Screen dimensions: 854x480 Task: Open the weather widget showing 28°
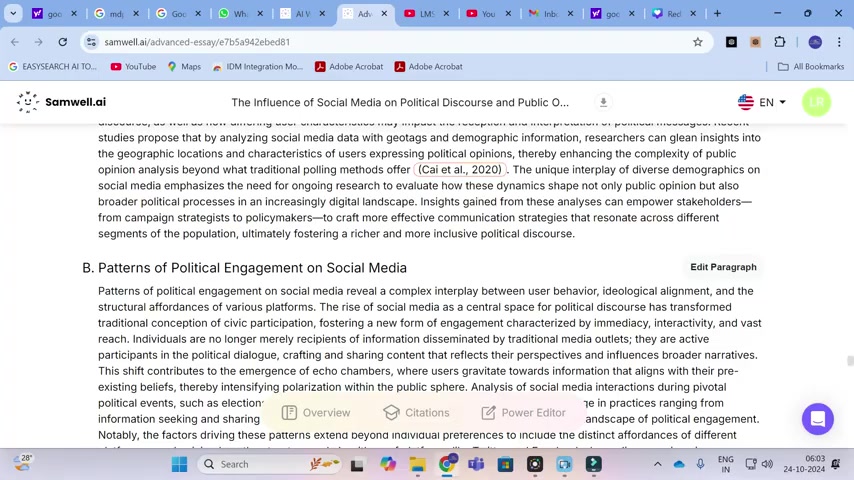coord(23,463)
